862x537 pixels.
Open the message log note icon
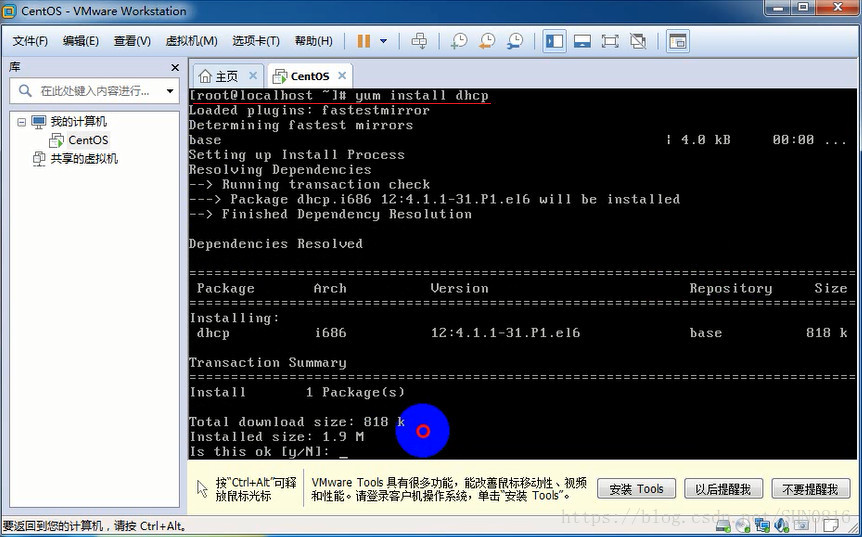point(831,525)
